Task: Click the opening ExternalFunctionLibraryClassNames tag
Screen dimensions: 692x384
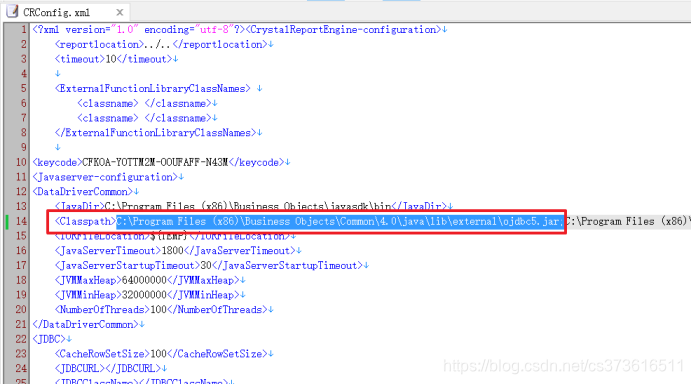Action: click(153, 89)
